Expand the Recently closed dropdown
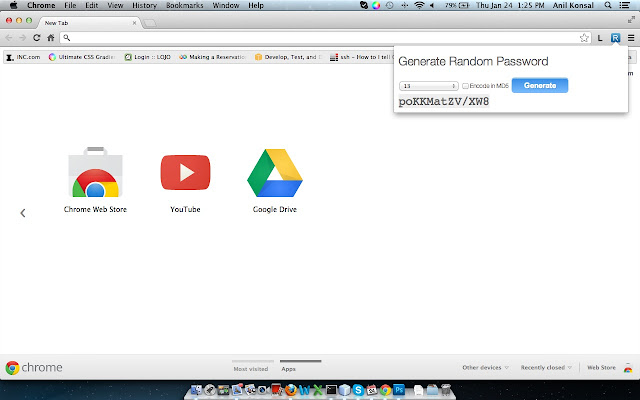This screenshot has width=640, height=400. (x=546, y=367)
